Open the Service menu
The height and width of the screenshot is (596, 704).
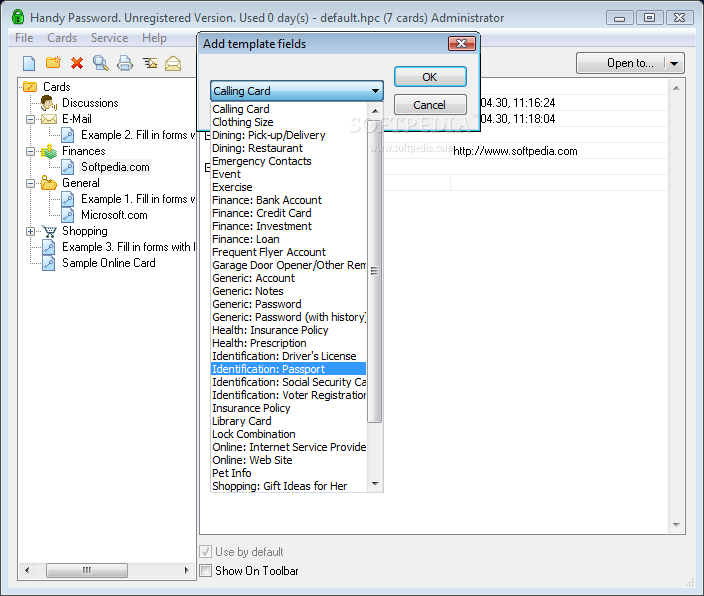tap(109, 38)
